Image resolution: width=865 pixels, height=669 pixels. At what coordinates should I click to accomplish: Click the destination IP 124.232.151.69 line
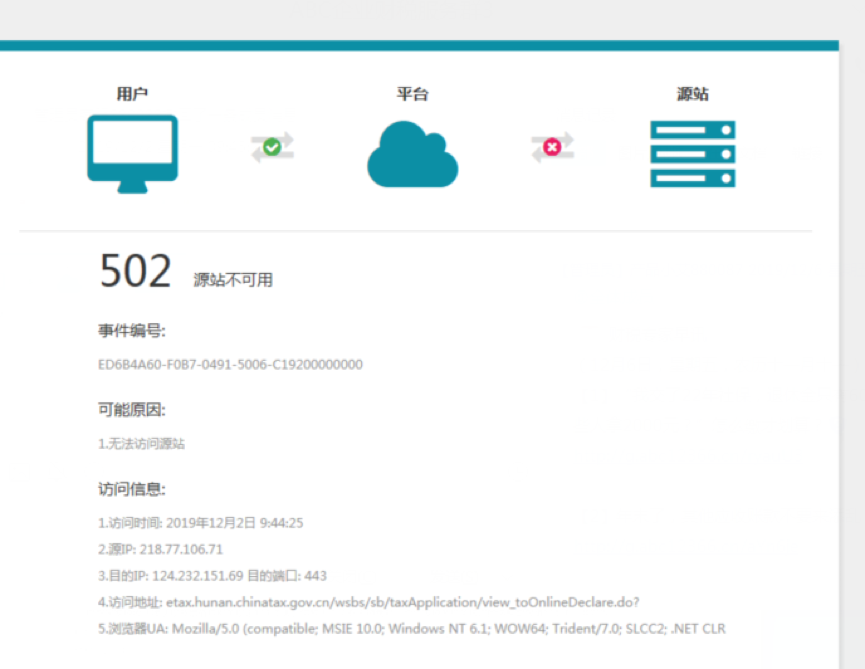[x=212, y=576]
